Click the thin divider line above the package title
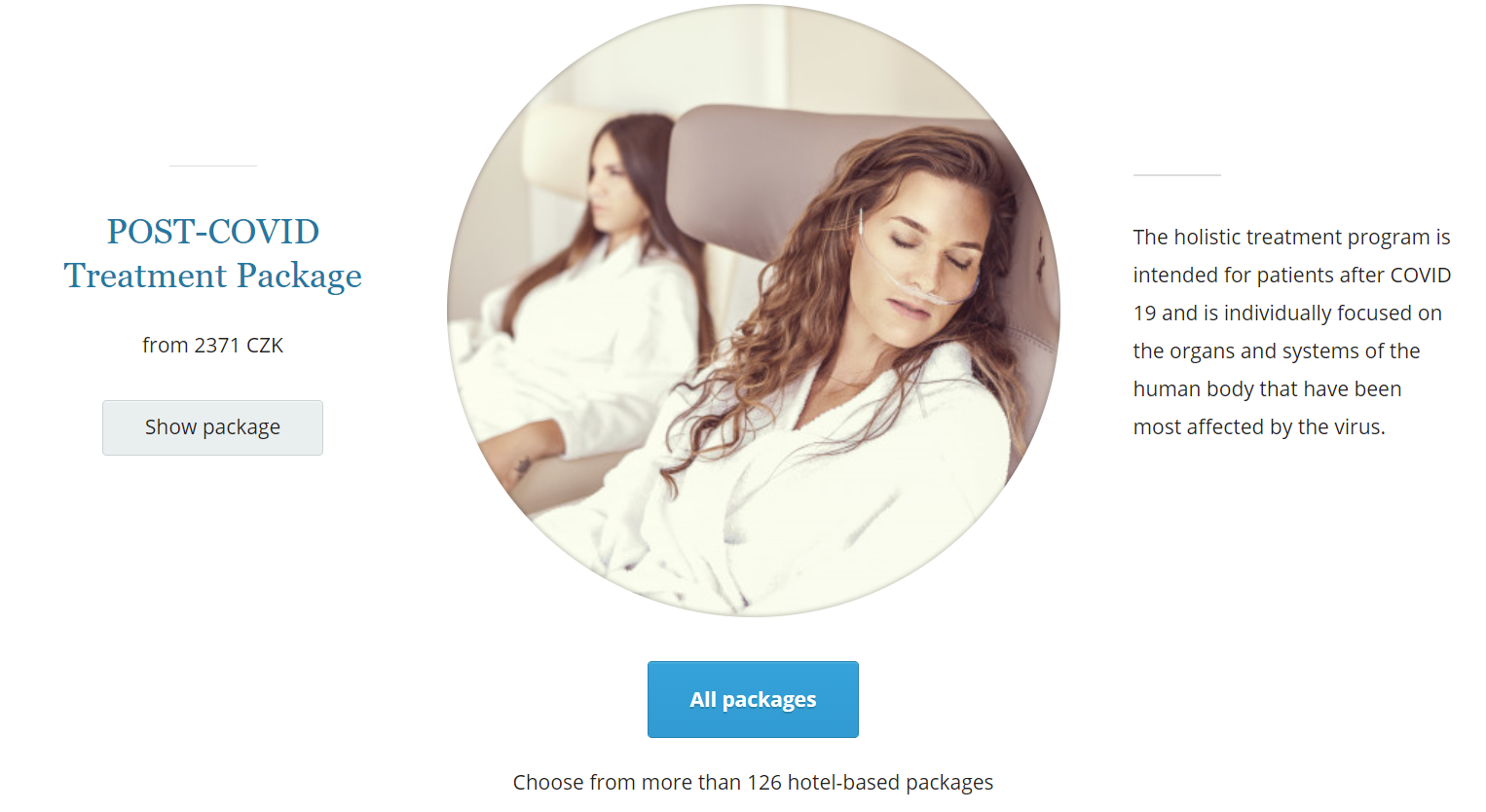Image resolution: width=1486 pixels, height=812 pixels. (213, 166)
